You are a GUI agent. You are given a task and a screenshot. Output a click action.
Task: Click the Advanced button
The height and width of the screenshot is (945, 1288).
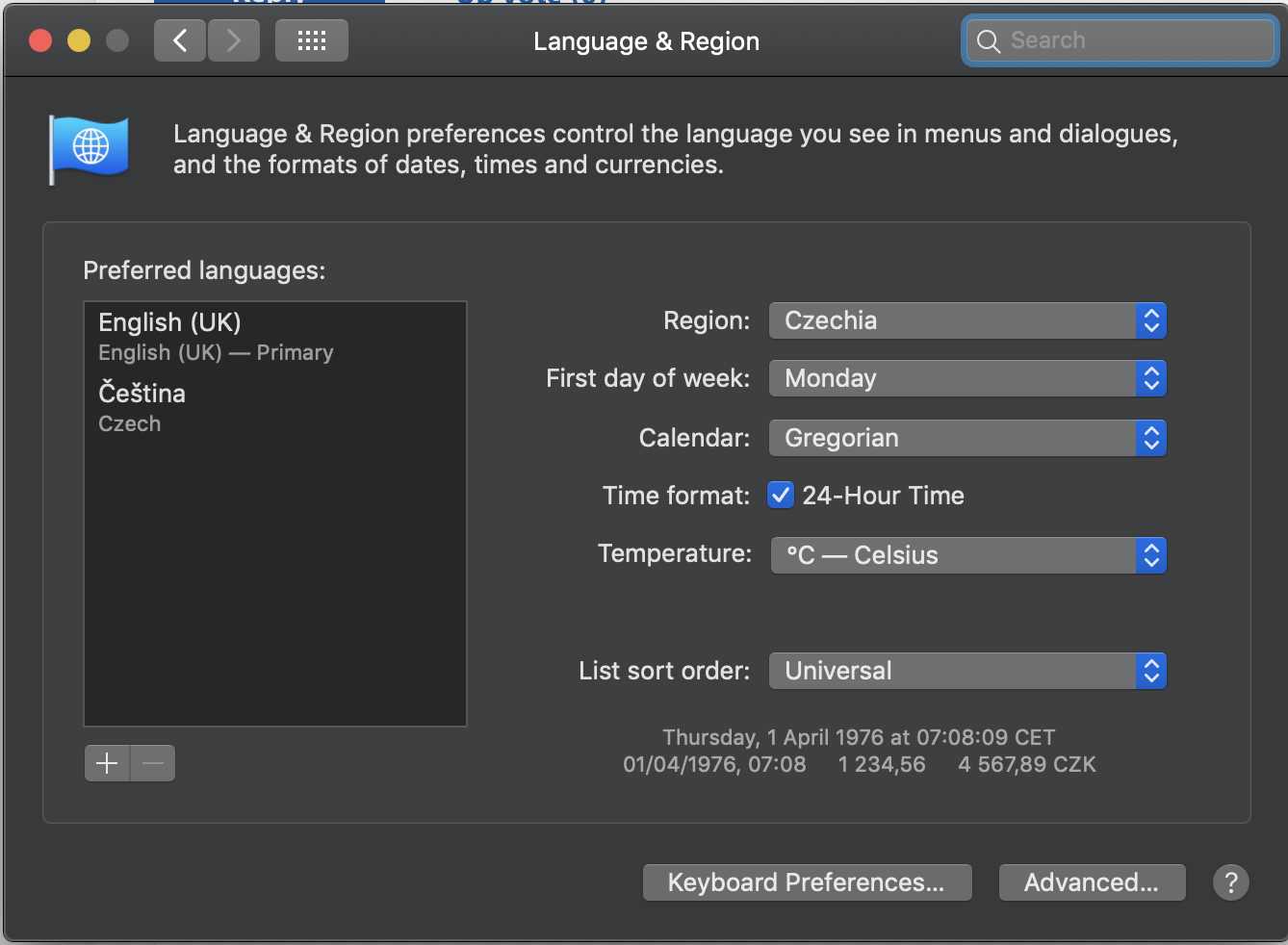click(x=1092, y=881)
